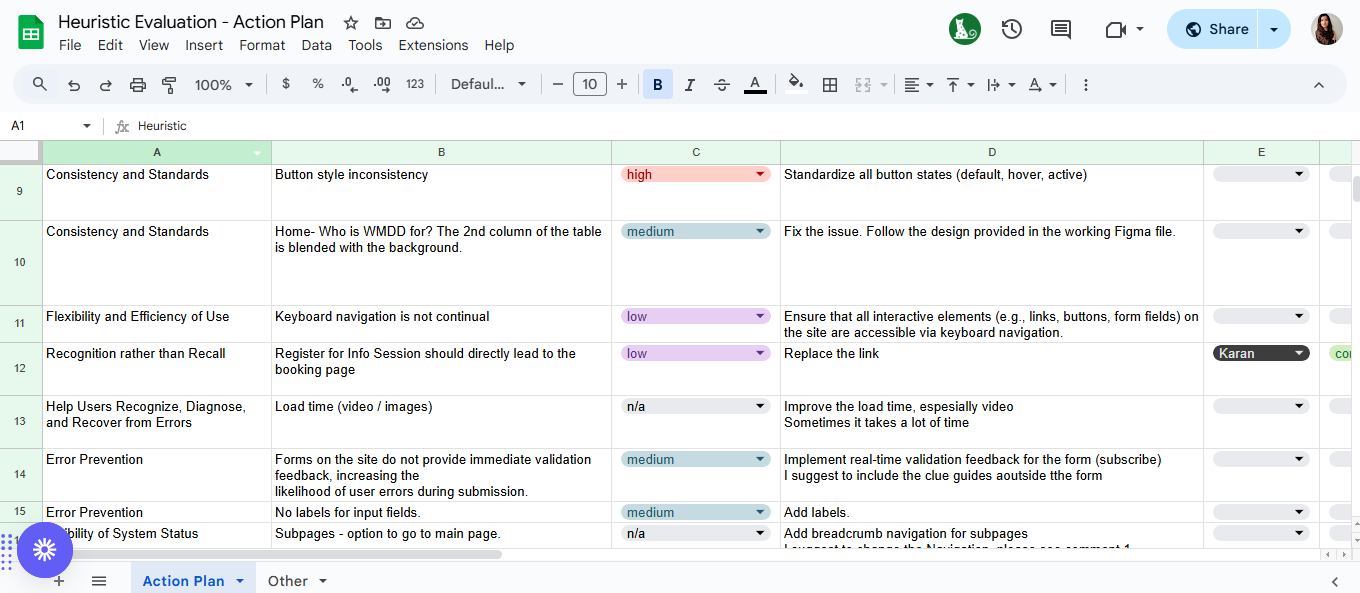Open text wrapping options
1360x593 pixels.
1001,85
